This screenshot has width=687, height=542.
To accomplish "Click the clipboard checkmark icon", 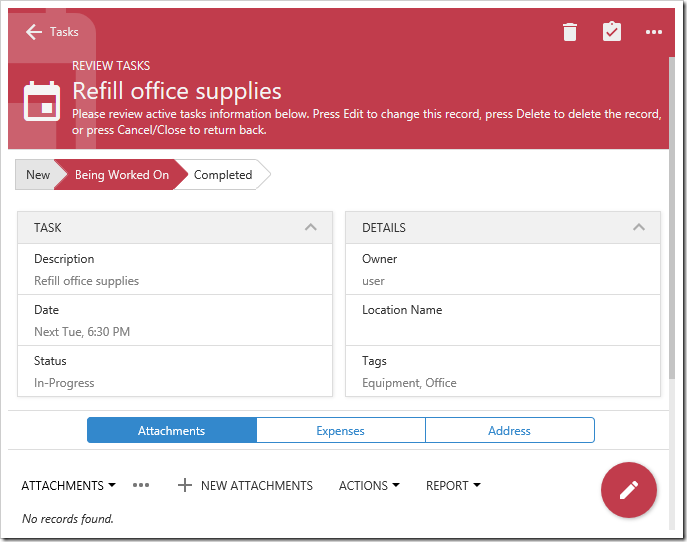I will pos(612,32).
